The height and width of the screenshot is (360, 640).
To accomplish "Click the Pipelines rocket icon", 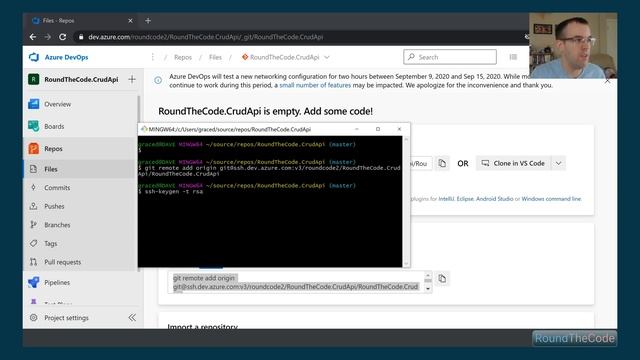I will [x=33, y=282].
